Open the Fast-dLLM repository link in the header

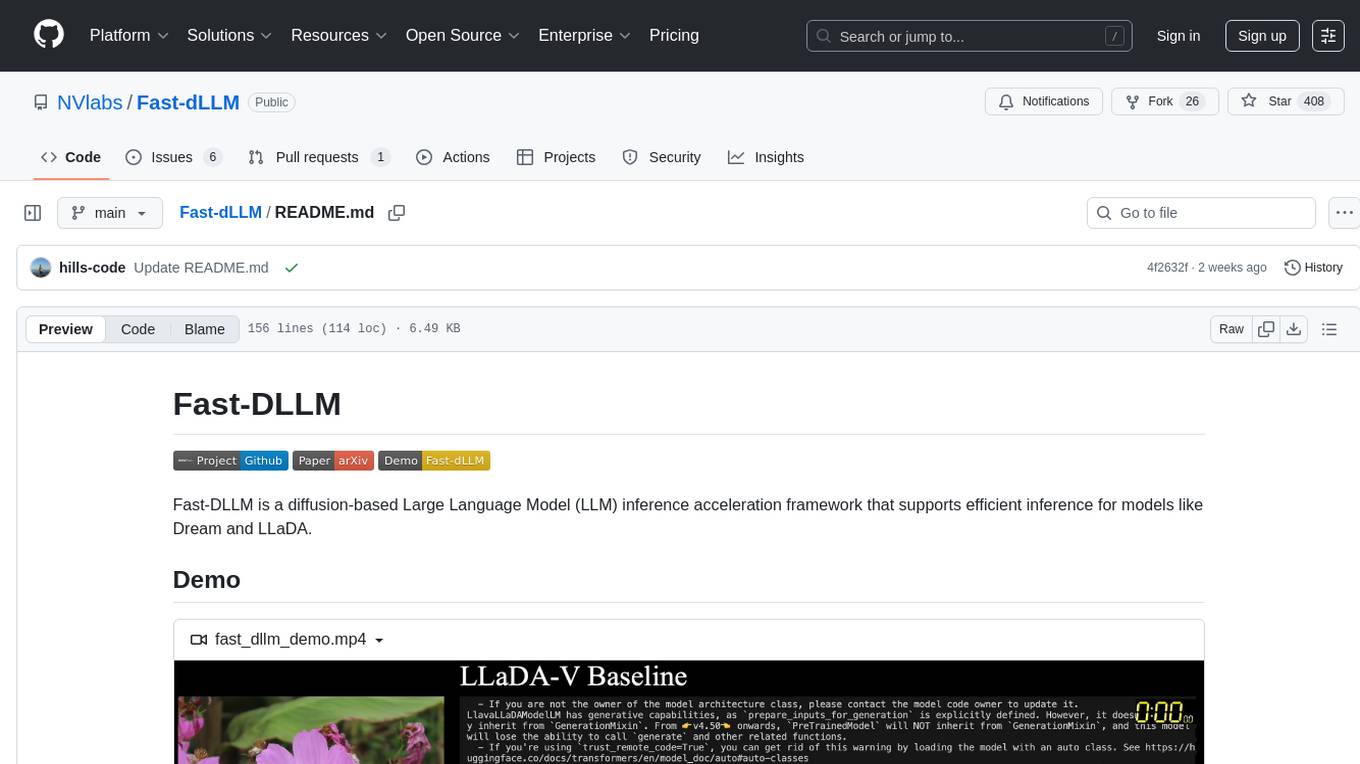(188, 102)
